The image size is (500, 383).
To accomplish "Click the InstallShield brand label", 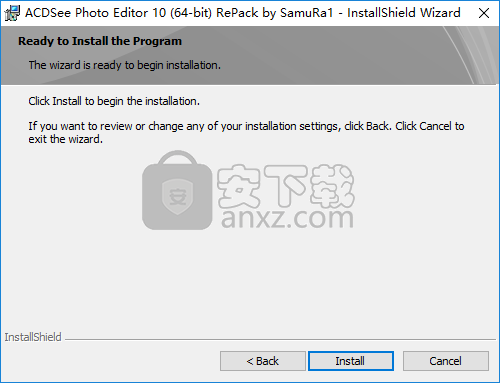I will click(x=33, y=337).
